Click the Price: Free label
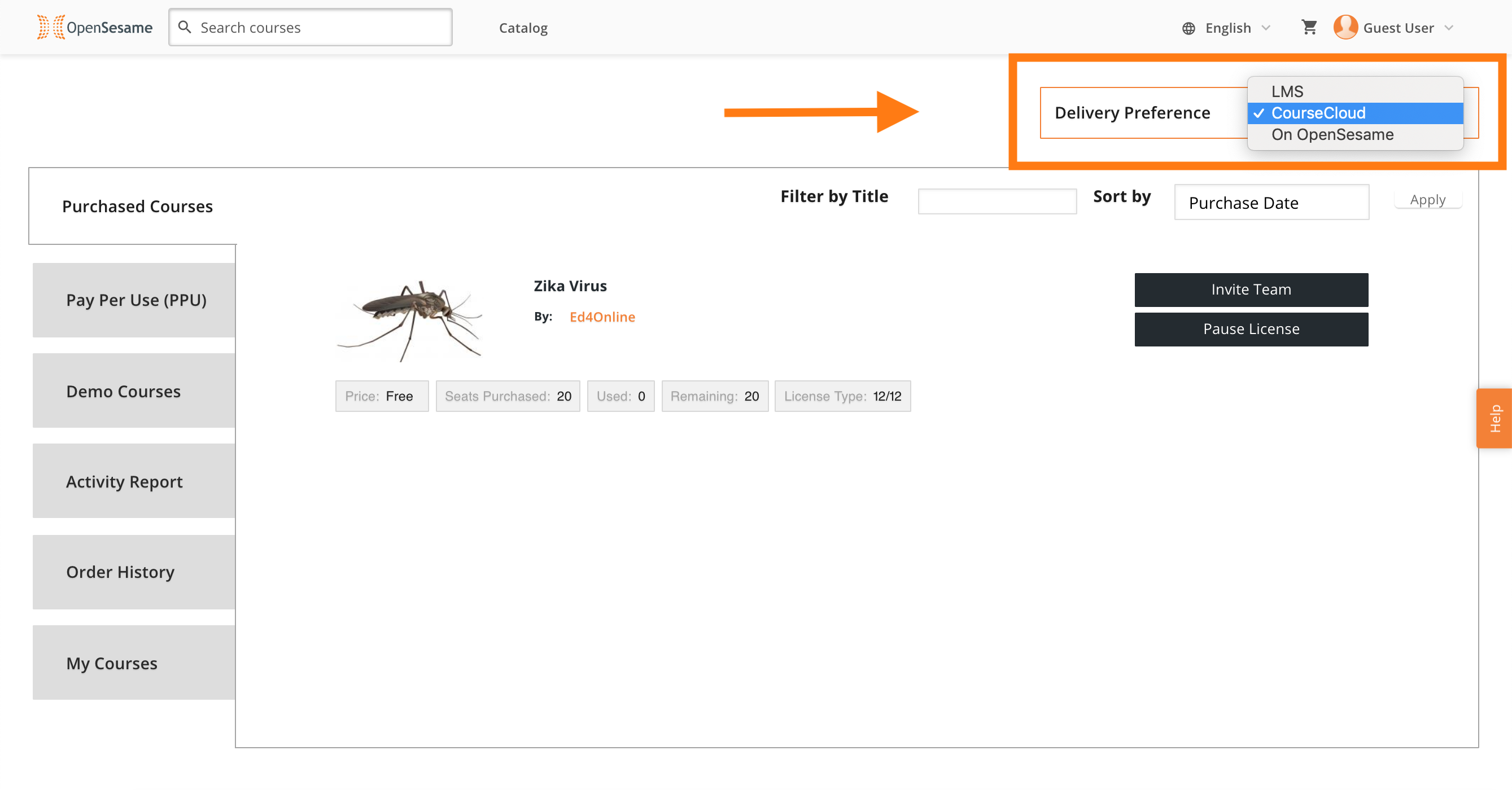1512x790 pixels. [382, 396]
